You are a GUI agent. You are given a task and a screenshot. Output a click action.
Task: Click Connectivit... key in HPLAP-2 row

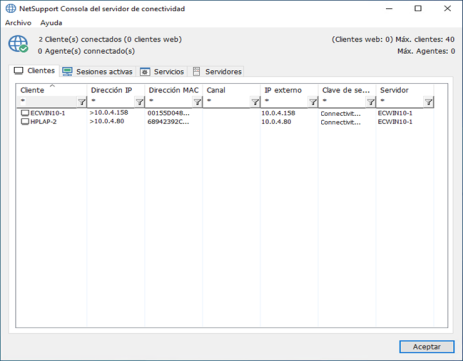tap(340, 122)
